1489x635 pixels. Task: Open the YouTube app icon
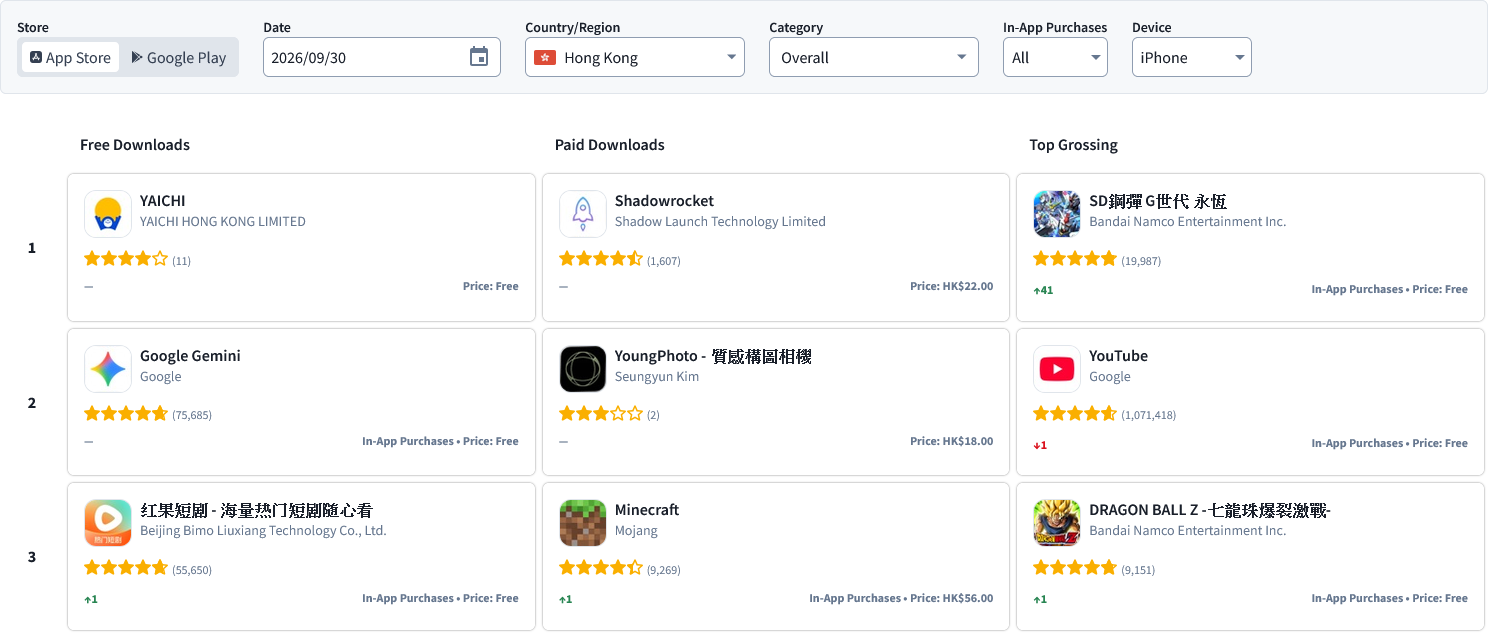pos(1057,369)
